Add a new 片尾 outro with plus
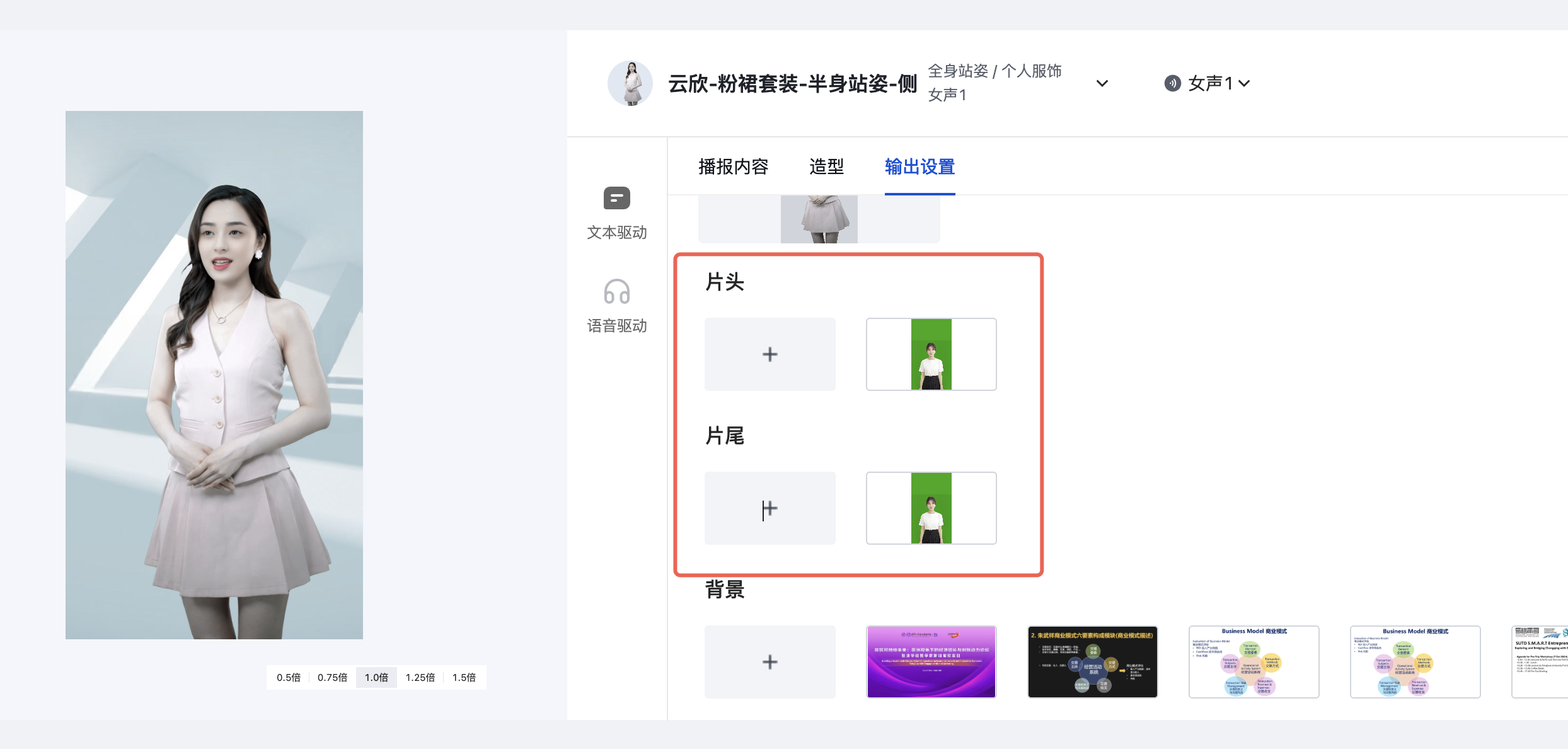The height and width of the screenshot is (749, 1568). click(x=770, y=508)
